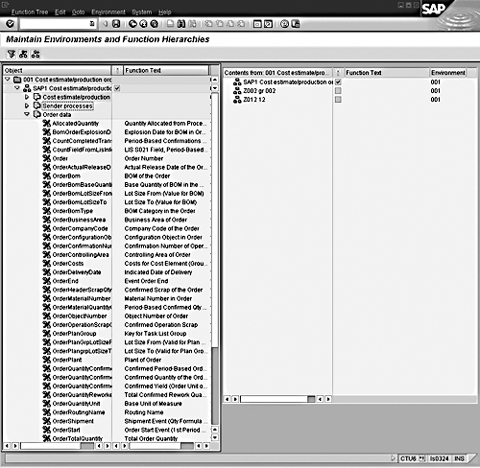This screenshot has width=480, height=468.
Task: Click the First Page icon
Action: [209, 24]
